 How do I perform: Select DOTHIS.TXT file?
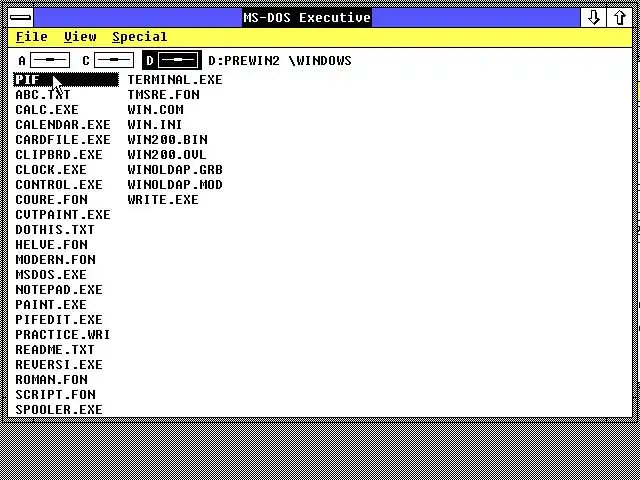[x=55, y=230]
